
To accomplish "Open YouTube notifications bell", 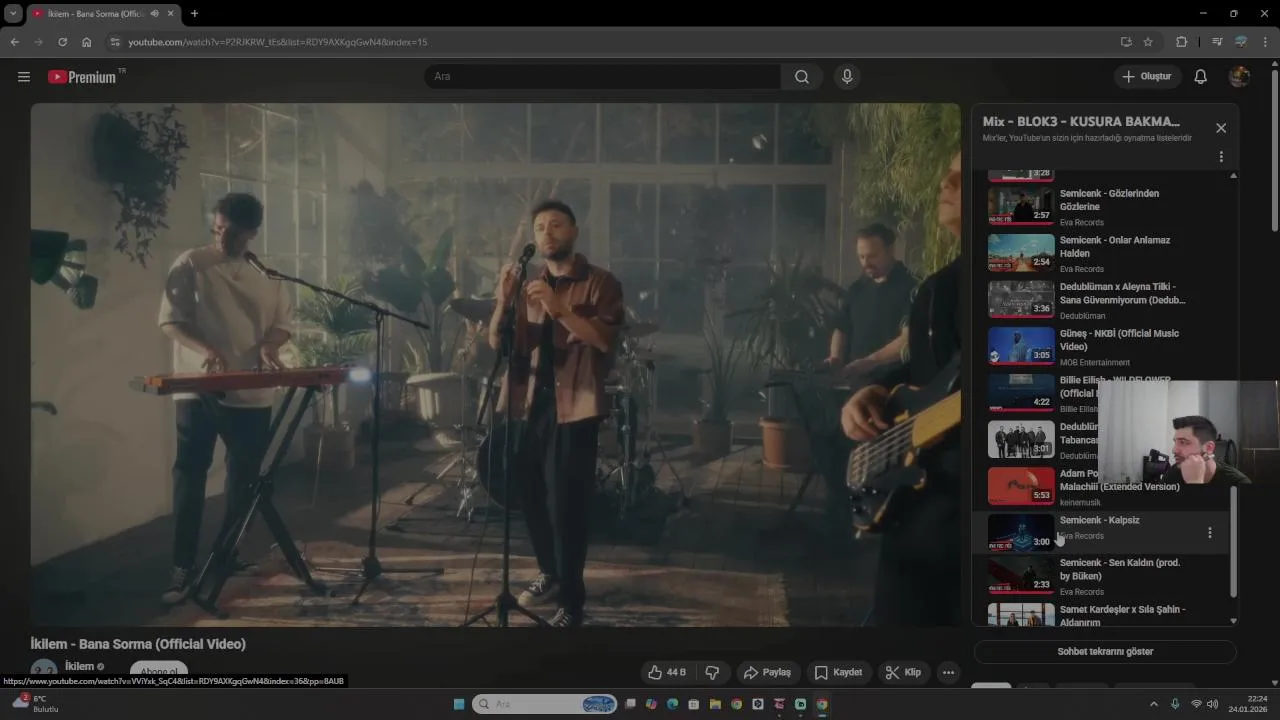I will pyautogui.click(x=1201, y=77).
